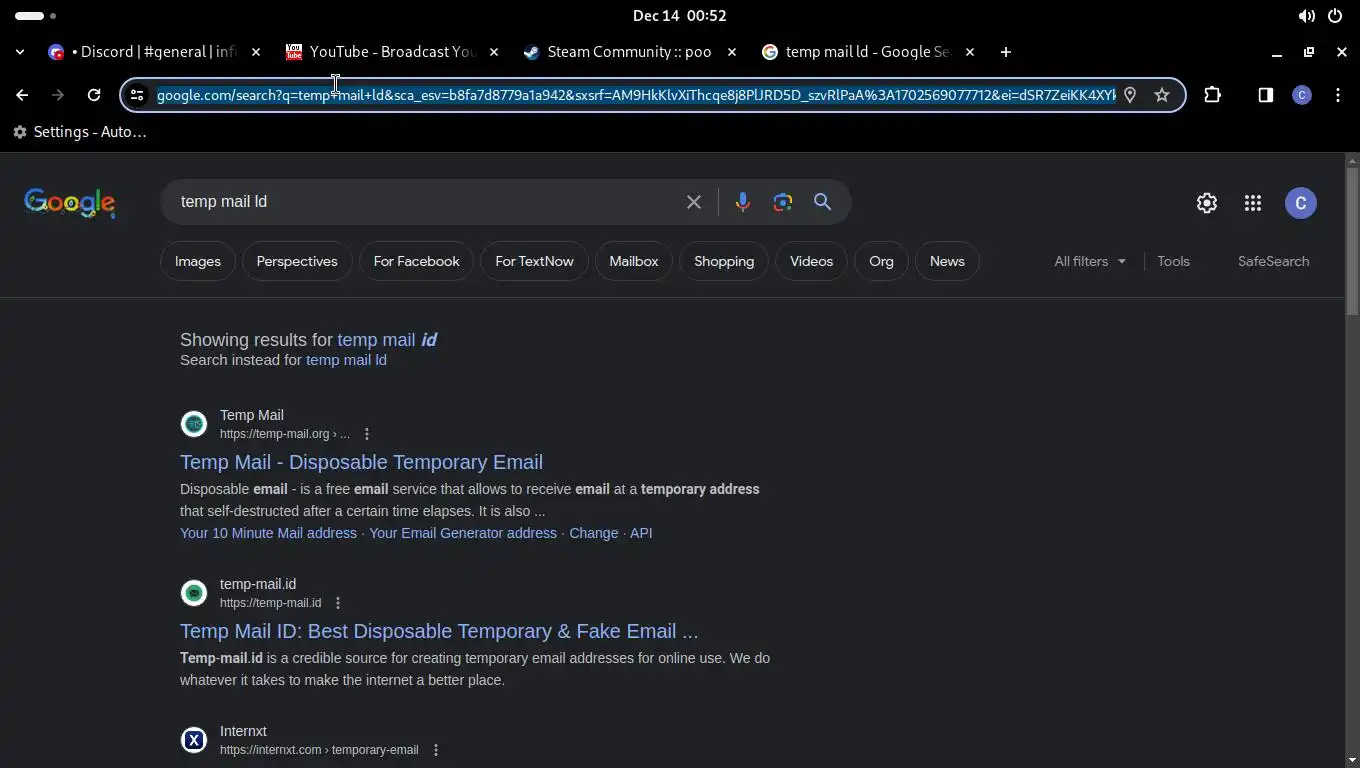Image resolution: width=1360 pixels, height=768 pixels.
Task: Open 'Your 10 Minute Mail address' sitelink
Action: [x=268, y=533]
